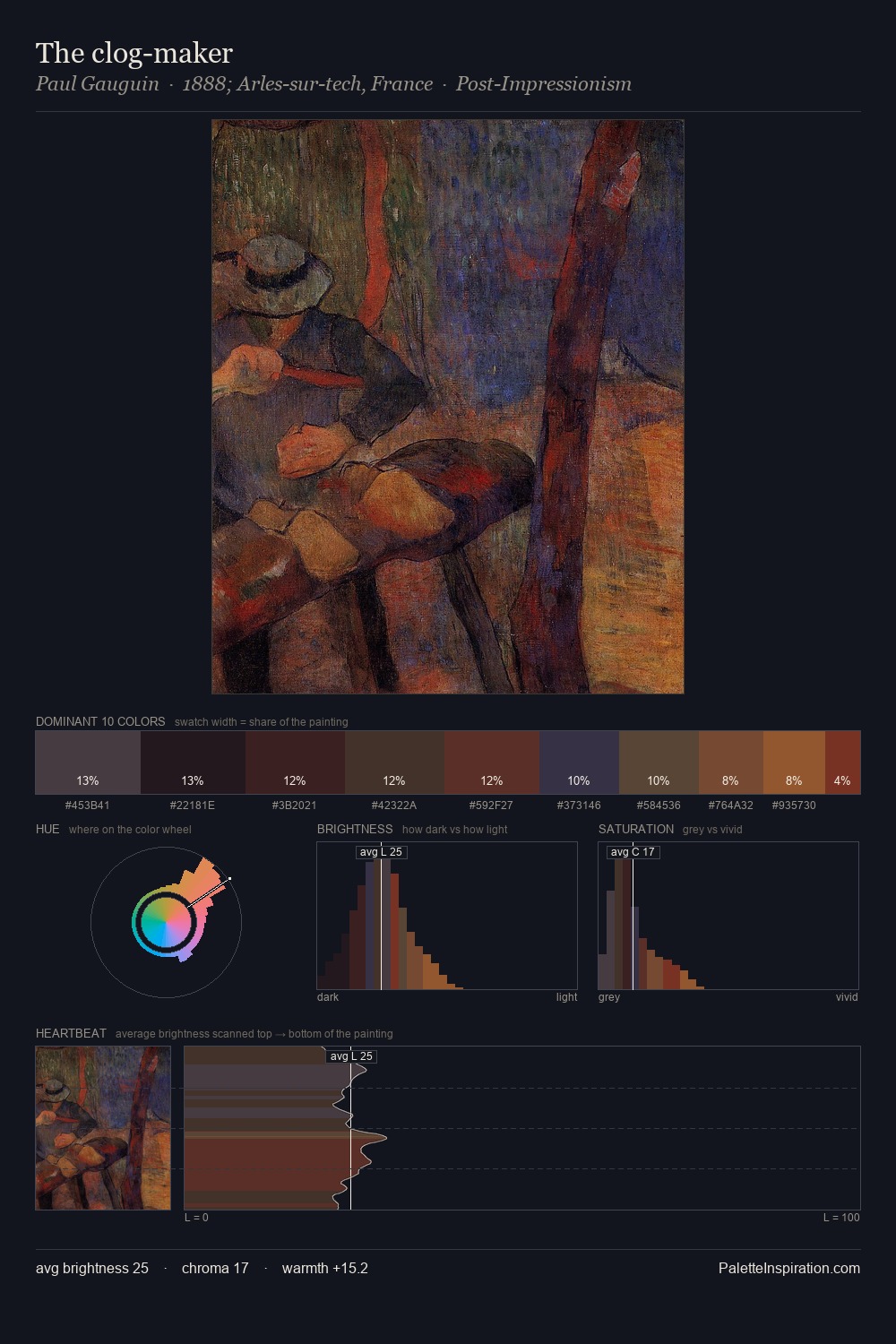The width and height of the screenshot is (896, 1344).
Task: Select the #935730 orange-brown swatch
Action: (x=794, y=762)
